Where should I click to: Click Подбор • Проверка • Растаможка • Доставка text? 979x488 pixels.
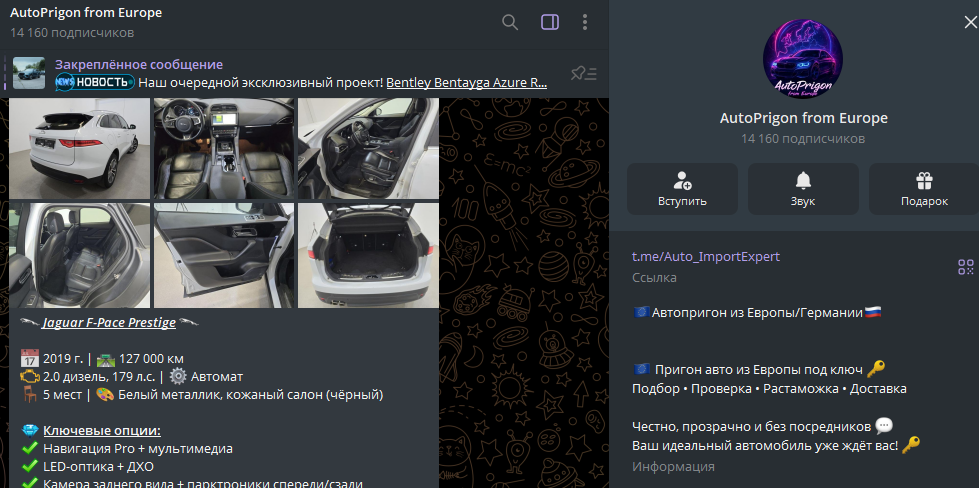769,389
